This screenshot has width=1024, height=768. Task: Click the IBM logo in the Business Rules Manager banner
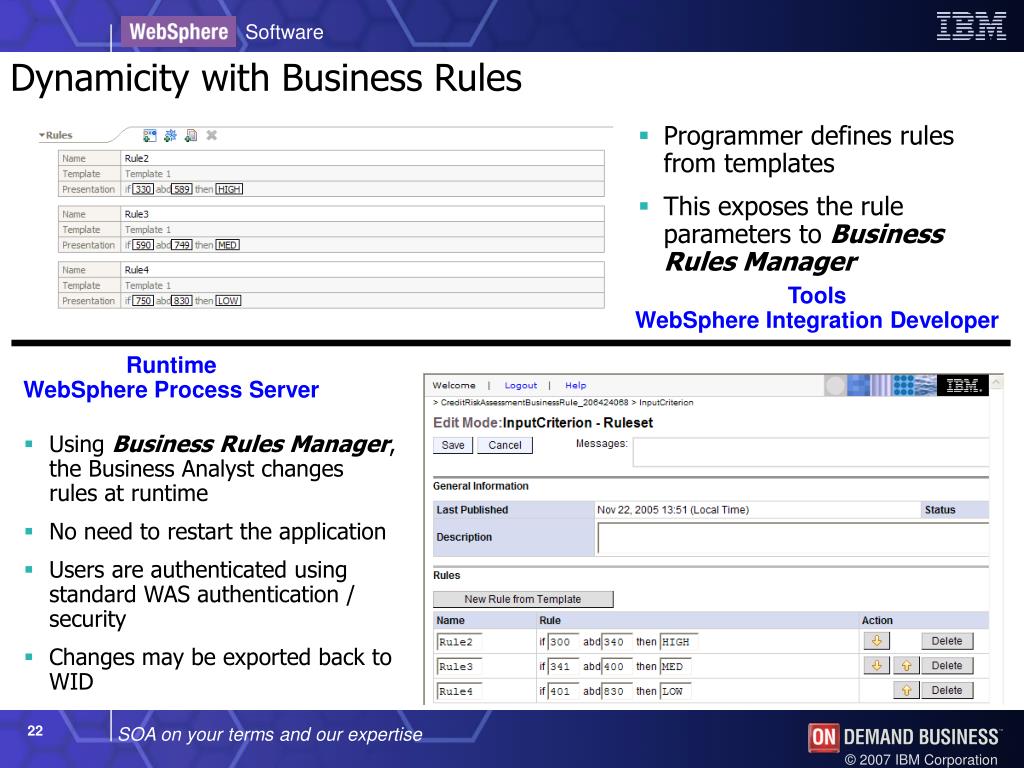(x=963, y=385)
